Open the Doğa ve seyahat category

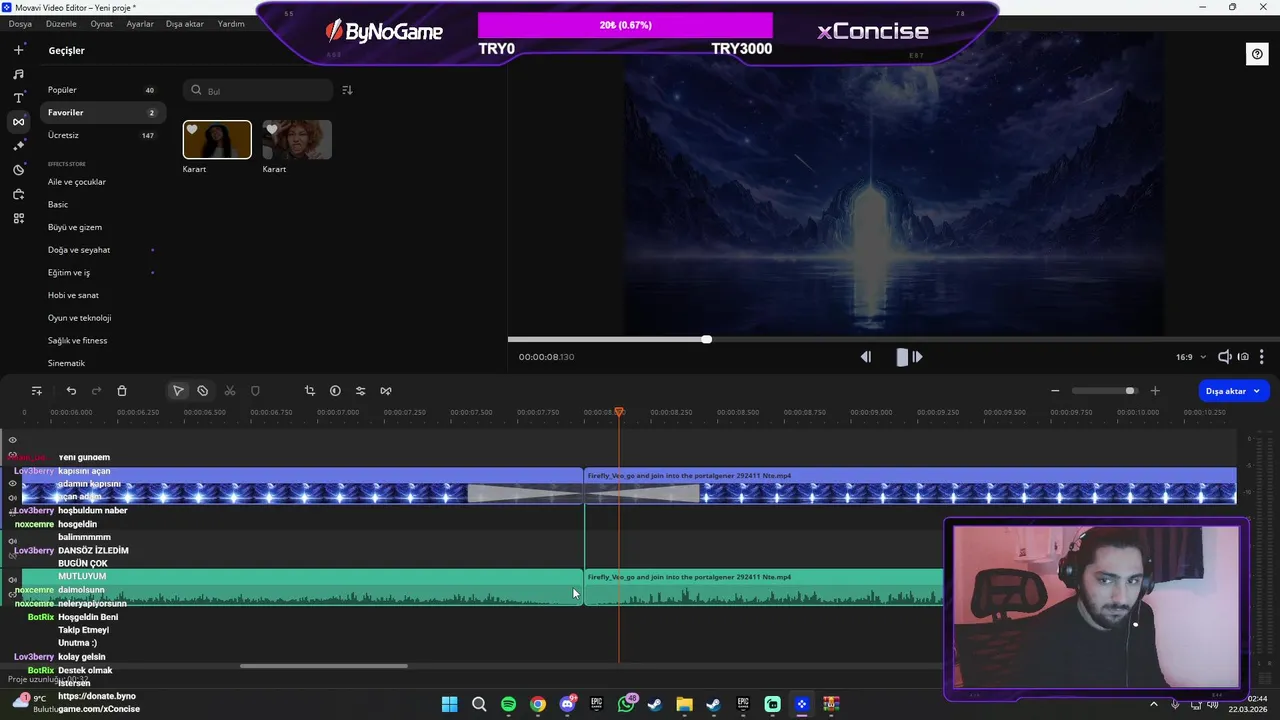pos(79,250)
